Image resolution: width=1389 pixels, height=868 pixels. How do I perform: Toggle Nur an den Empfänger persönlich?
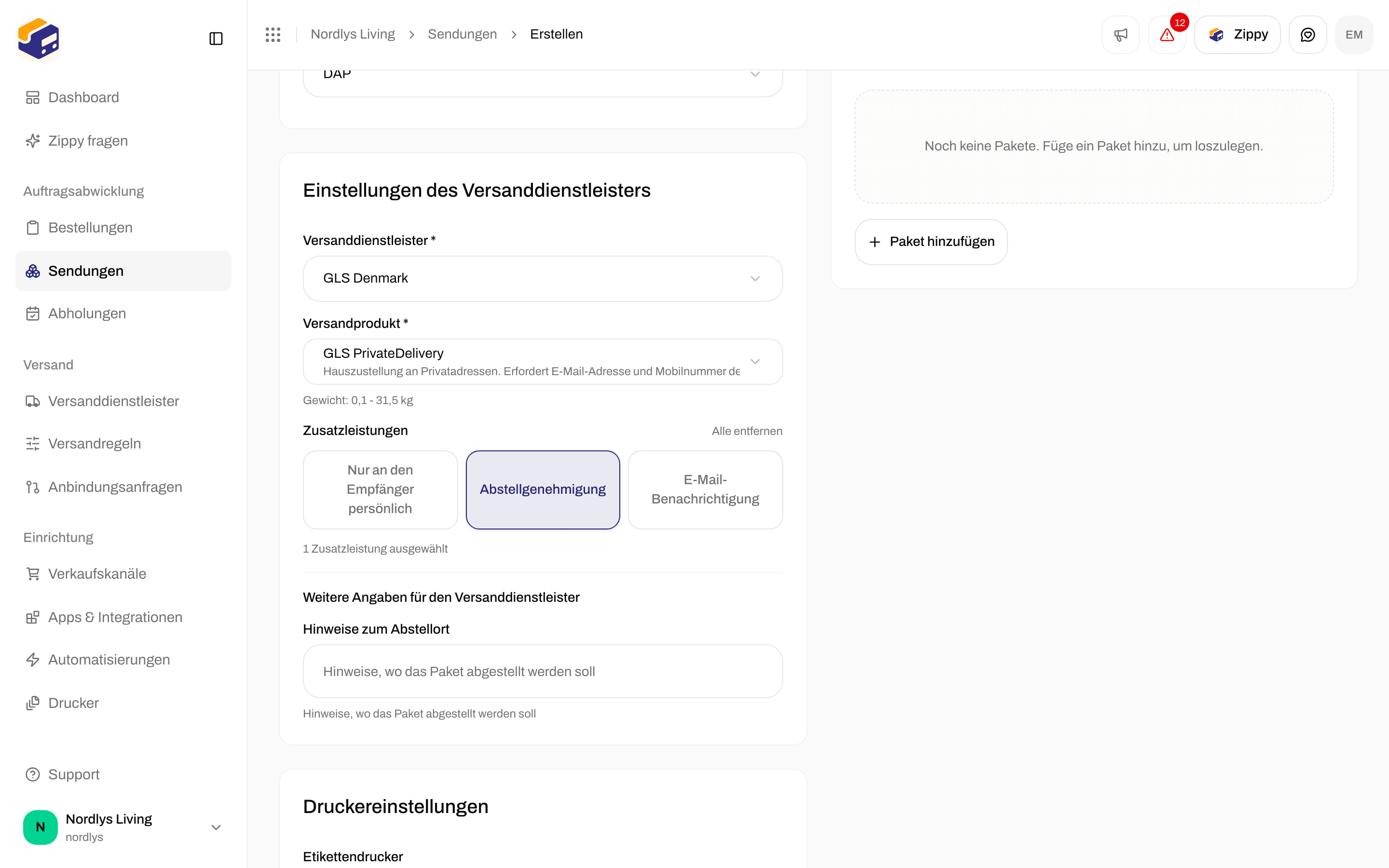(380, 489)
